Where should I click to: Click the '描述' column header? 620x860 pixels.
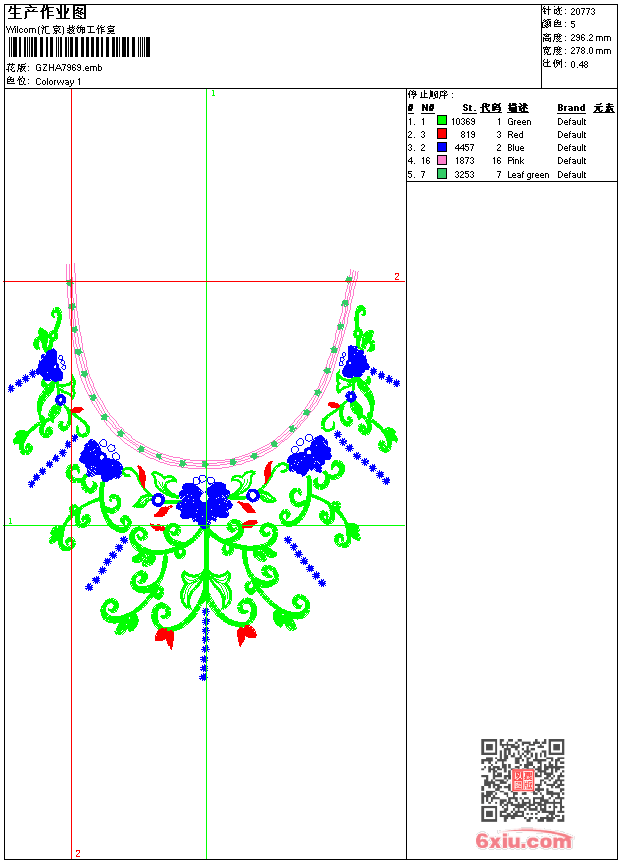pos(517,108)
